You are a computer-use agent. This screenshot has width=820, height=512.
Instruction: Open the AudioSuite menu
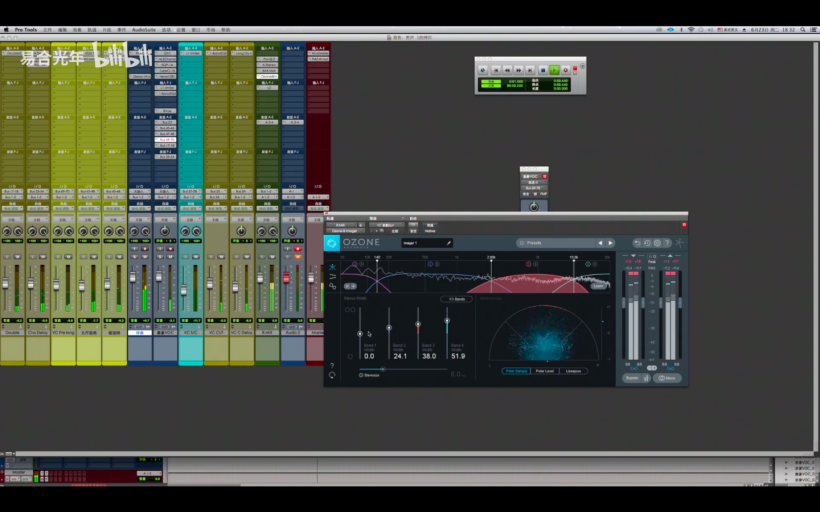[144, 30]
